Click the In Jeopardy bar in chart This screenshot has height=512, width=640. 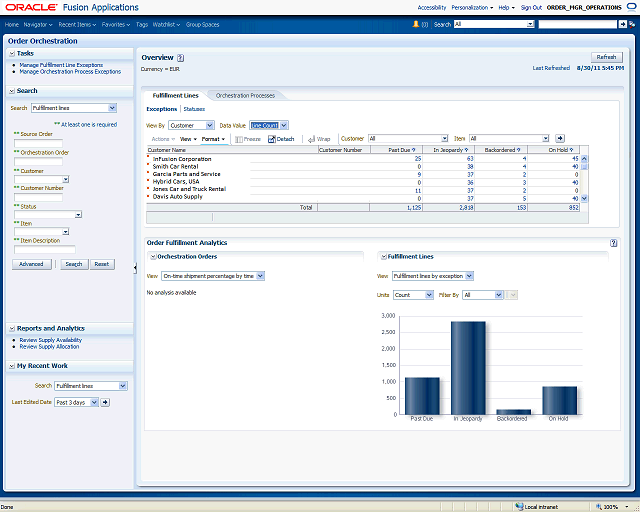tap(467, 366)
